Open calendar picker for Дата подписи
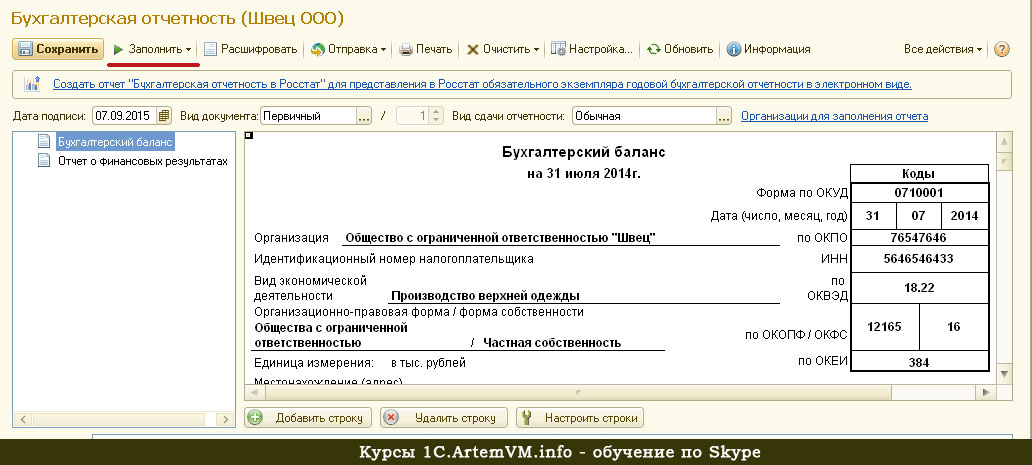Screen dimensions: 1032x465 [165, 116]
